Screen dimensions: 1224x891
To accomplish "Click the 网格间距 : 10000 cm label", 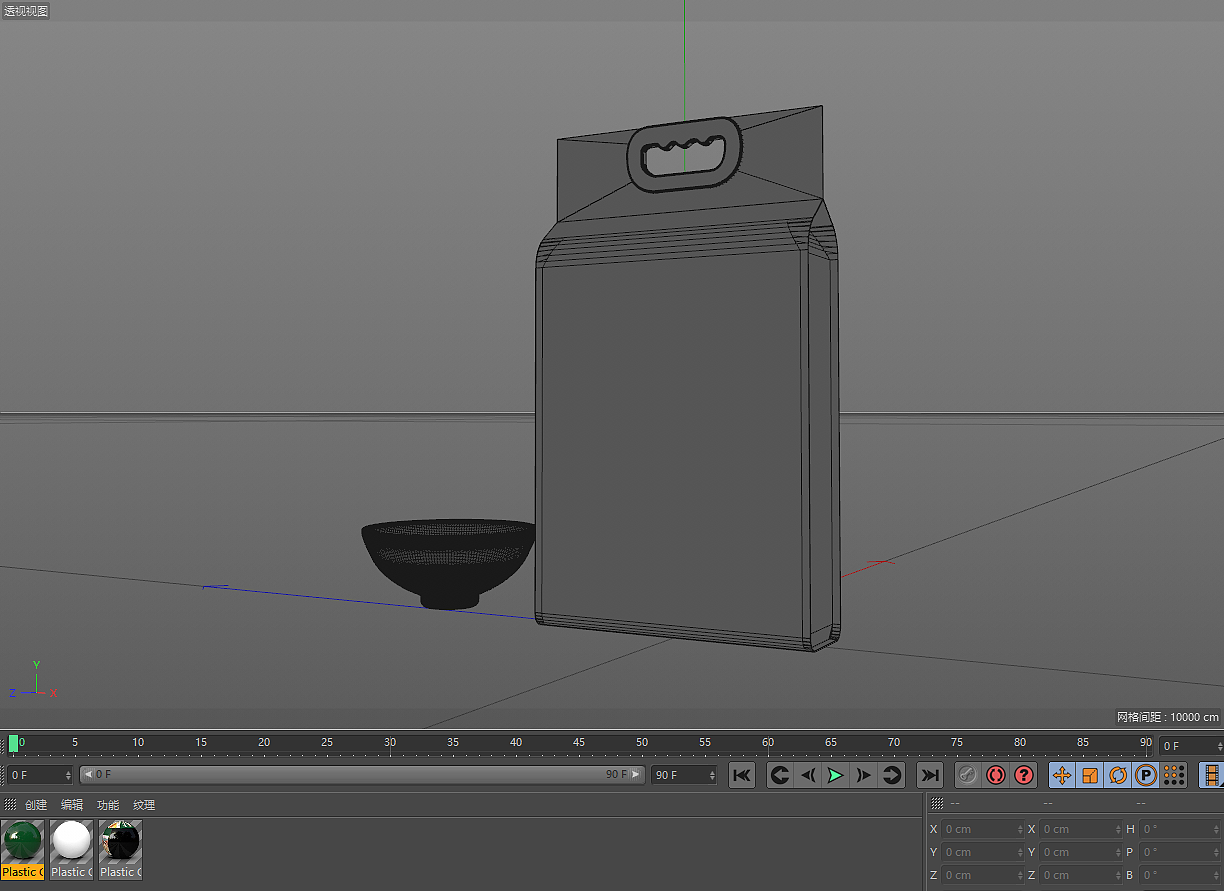I will [x=1168, y=717].
